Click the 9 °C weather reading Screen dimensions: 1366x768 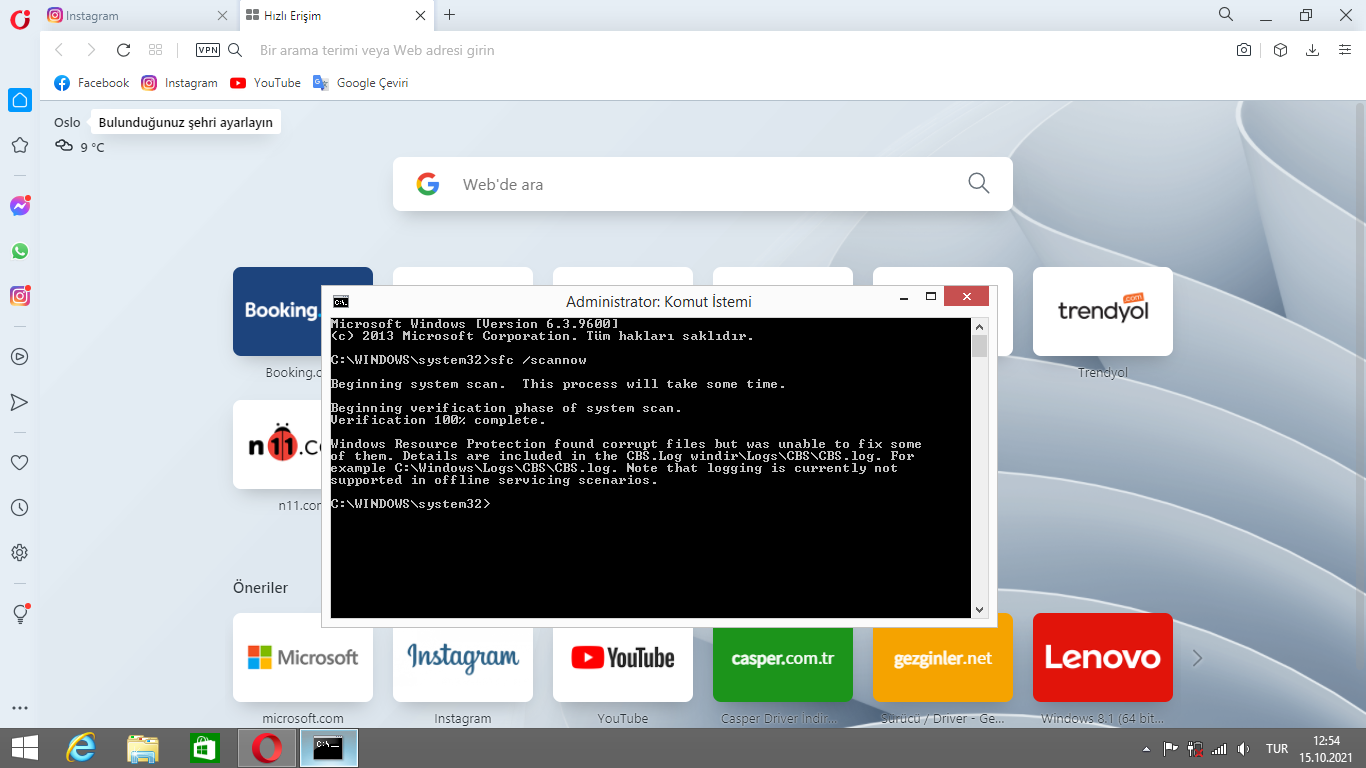(92, 147)
